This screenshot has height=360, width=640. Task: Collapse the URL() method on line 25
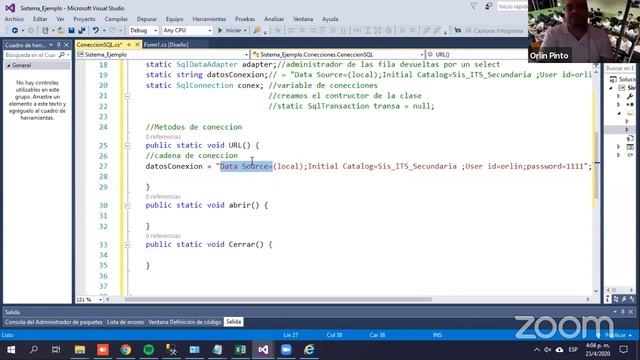[x=128, y=146]
